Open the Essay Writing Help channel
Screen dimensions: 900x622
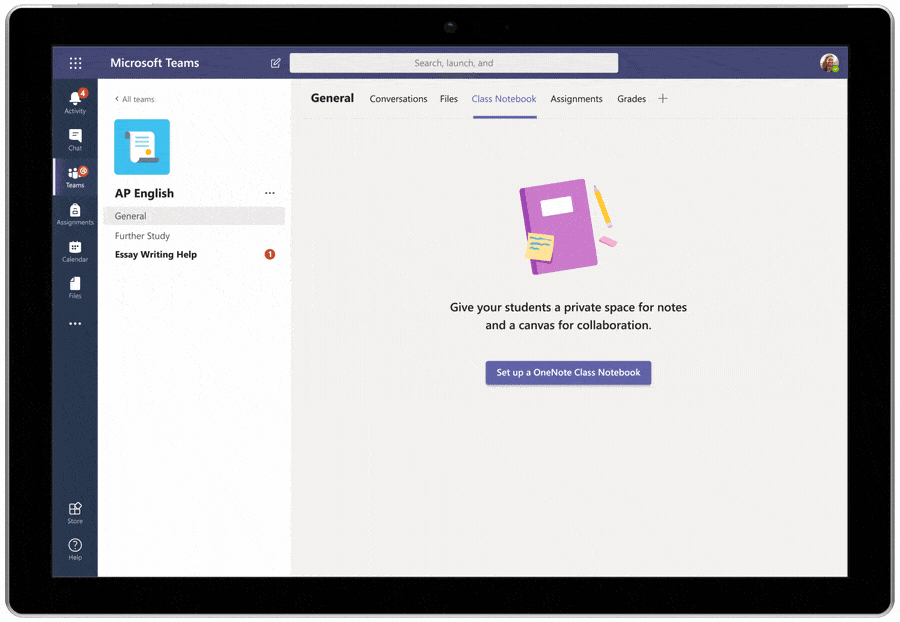(156, 254)
